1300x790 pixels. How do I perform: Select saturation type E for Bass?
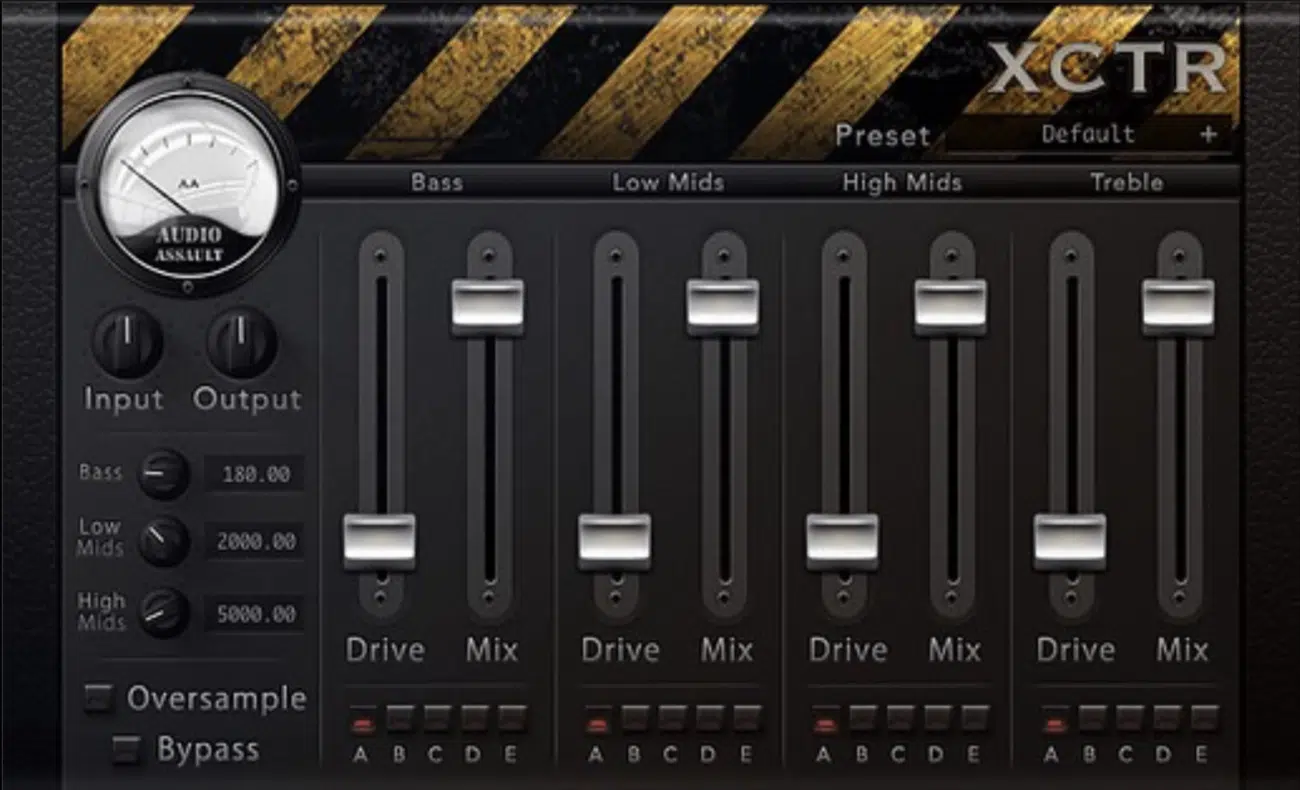[x=511, y=719]
